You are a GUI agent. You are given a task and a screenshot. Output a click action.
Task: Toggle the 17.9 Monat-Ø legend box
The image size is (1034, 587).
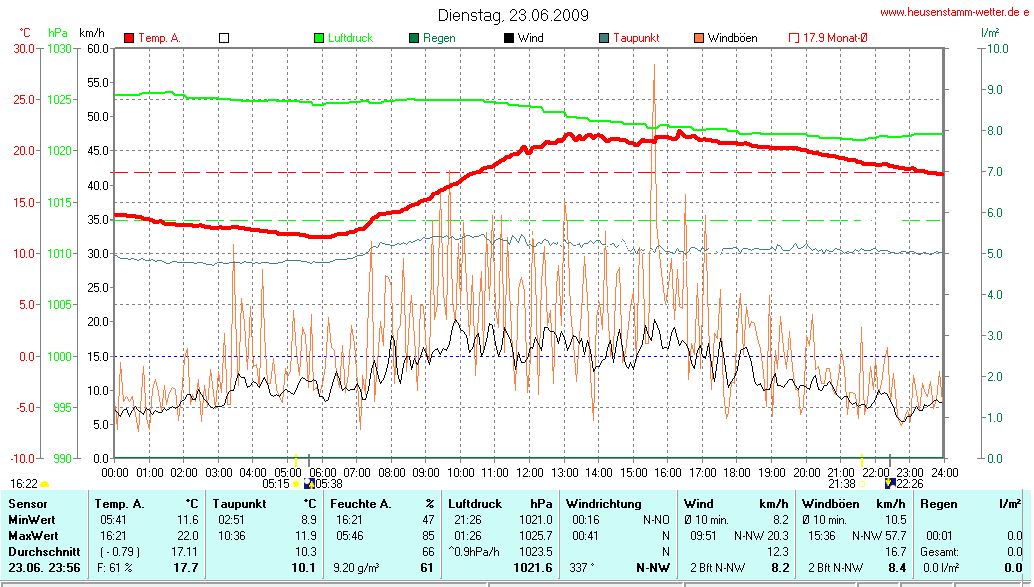pyautogui.click(x=795, y=38)
